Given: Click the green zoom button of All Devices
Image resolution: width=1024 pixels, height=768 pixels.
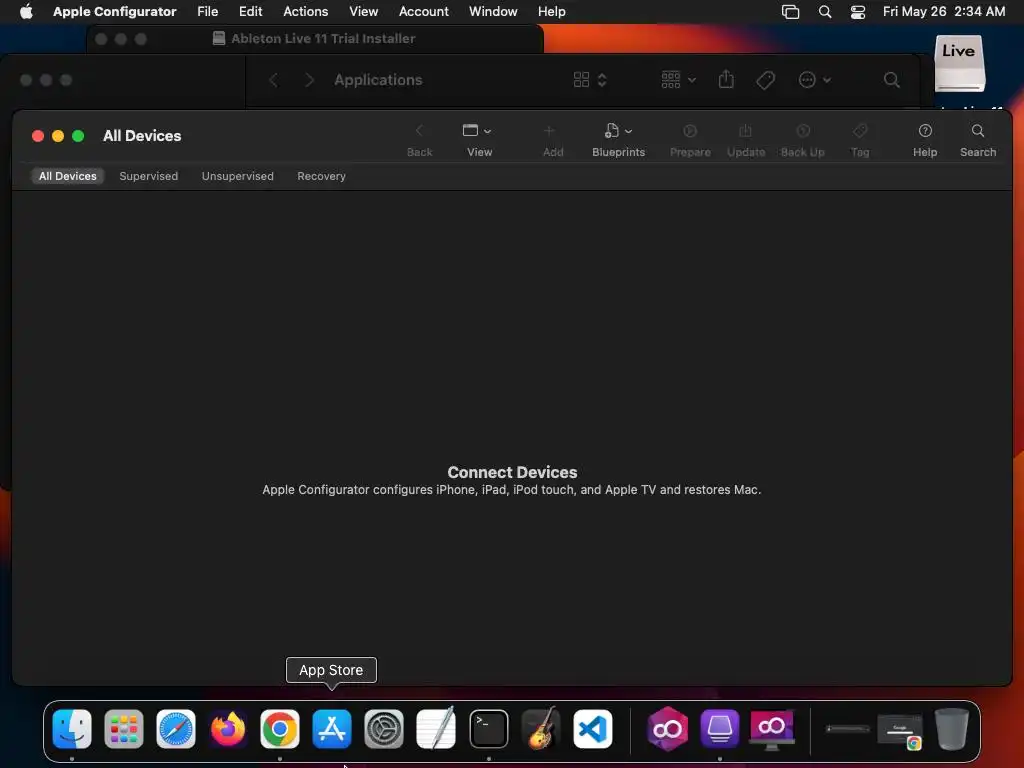Looking at the screenshot, I should (78, 136).
